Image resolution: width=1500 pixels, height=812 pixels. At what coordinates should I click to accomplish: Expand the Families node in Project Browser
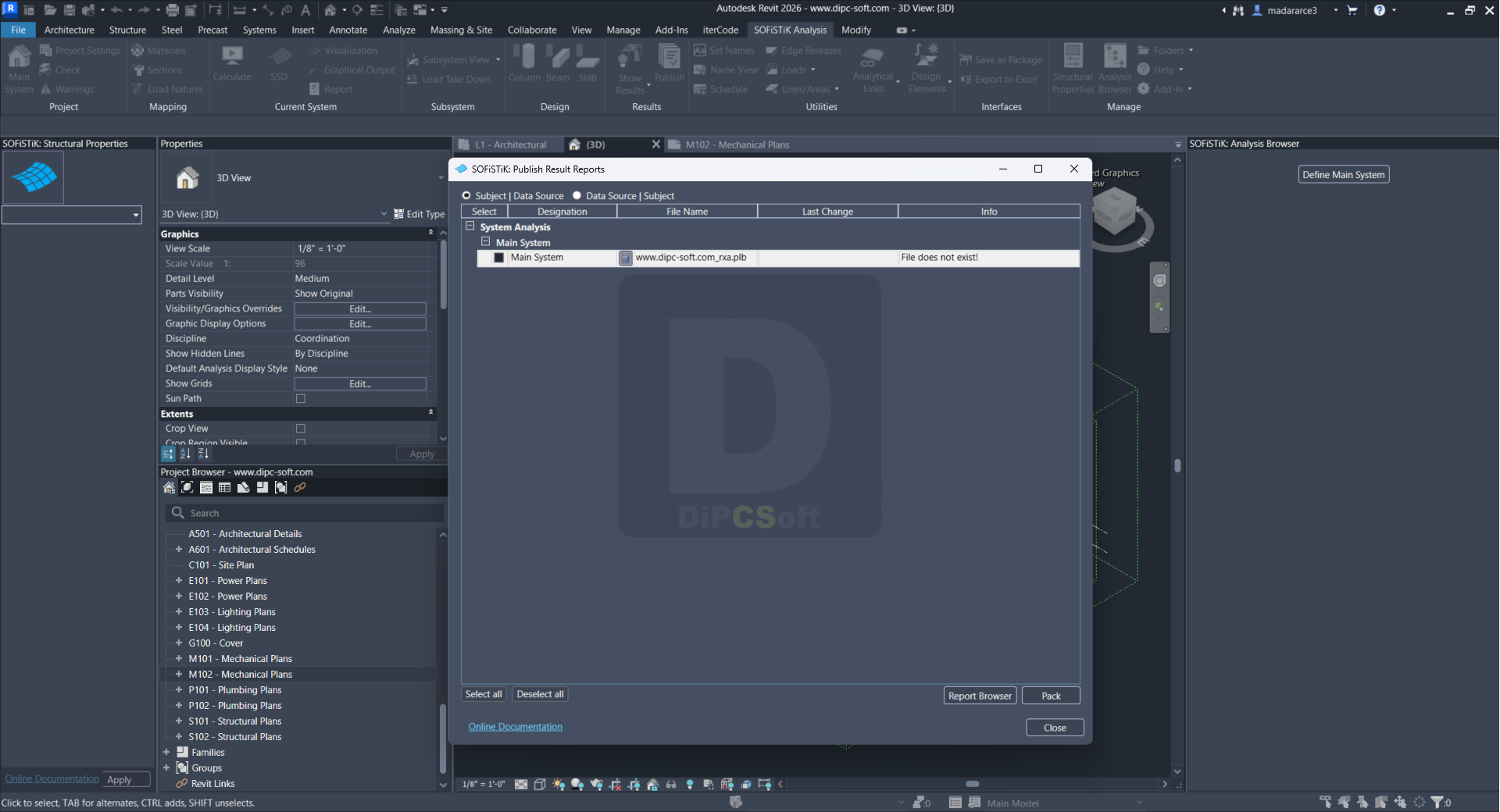[x=166, y=752]
